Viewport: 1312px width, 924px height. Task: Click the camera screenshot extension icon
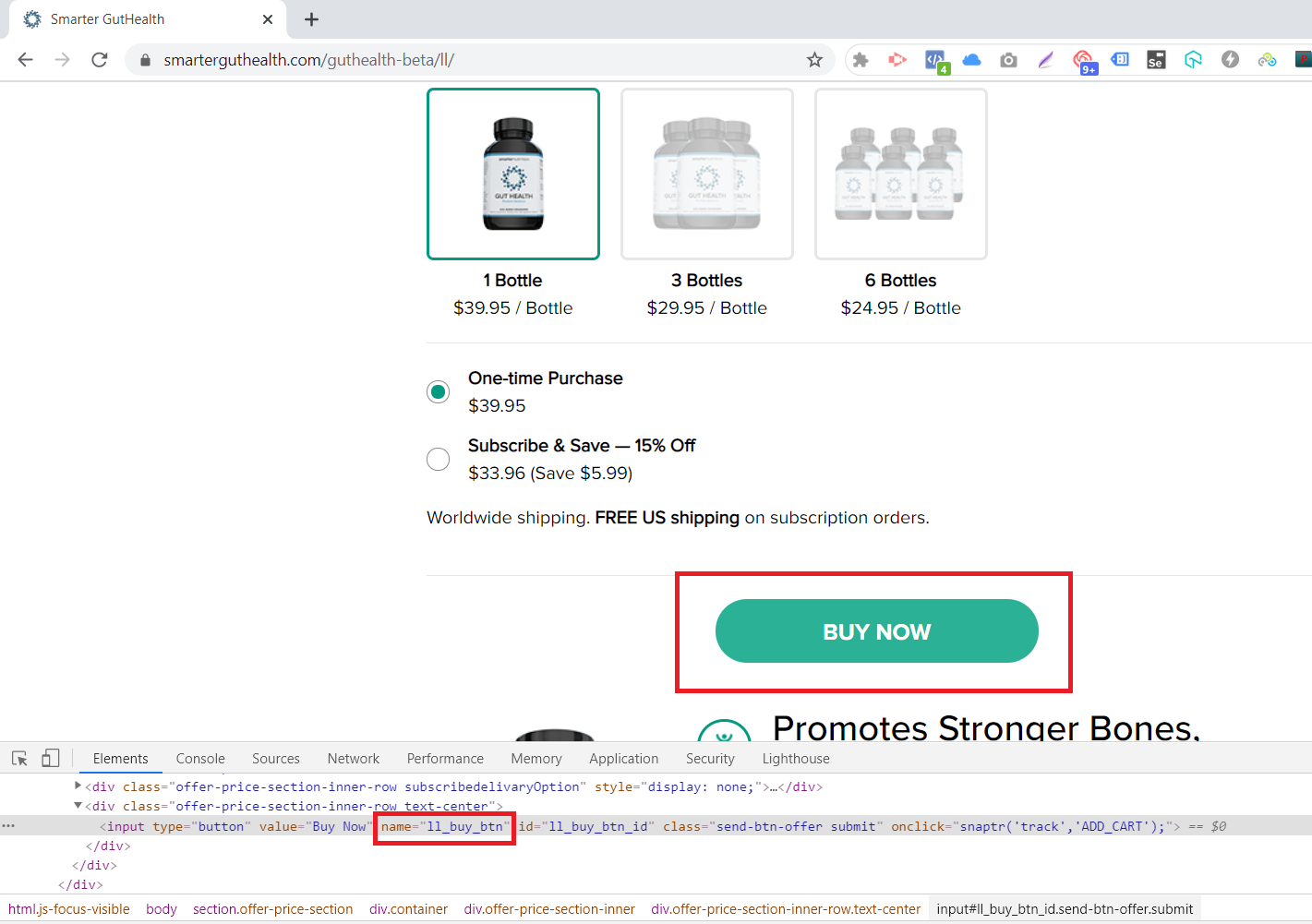1008,60
